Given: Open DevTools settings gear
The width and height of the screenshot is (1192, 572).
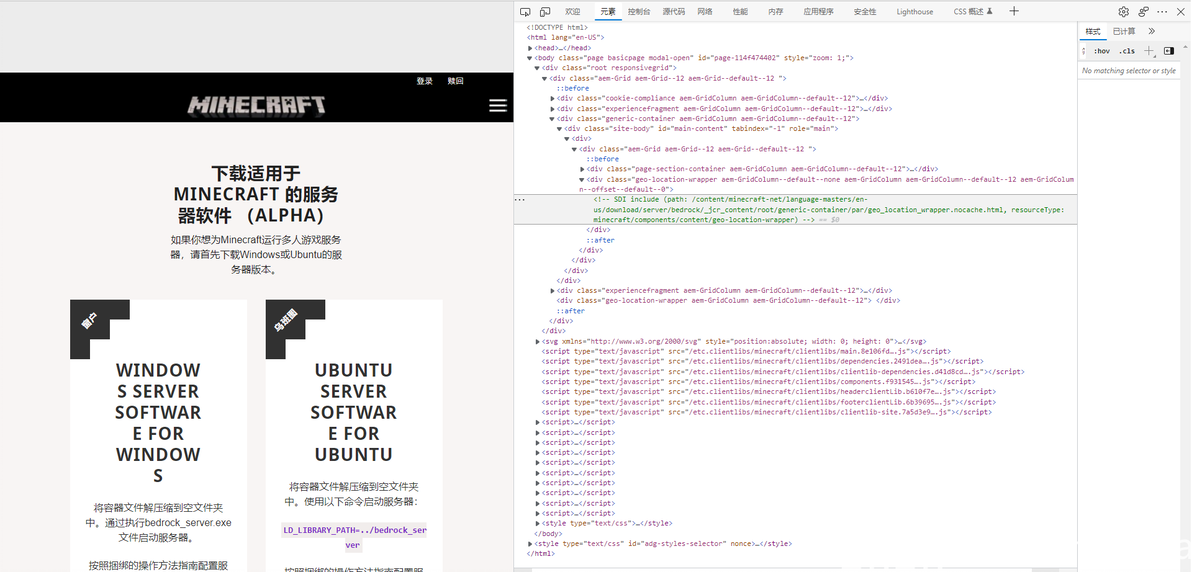Looking at the screenshot, I should click(1124, 11).
